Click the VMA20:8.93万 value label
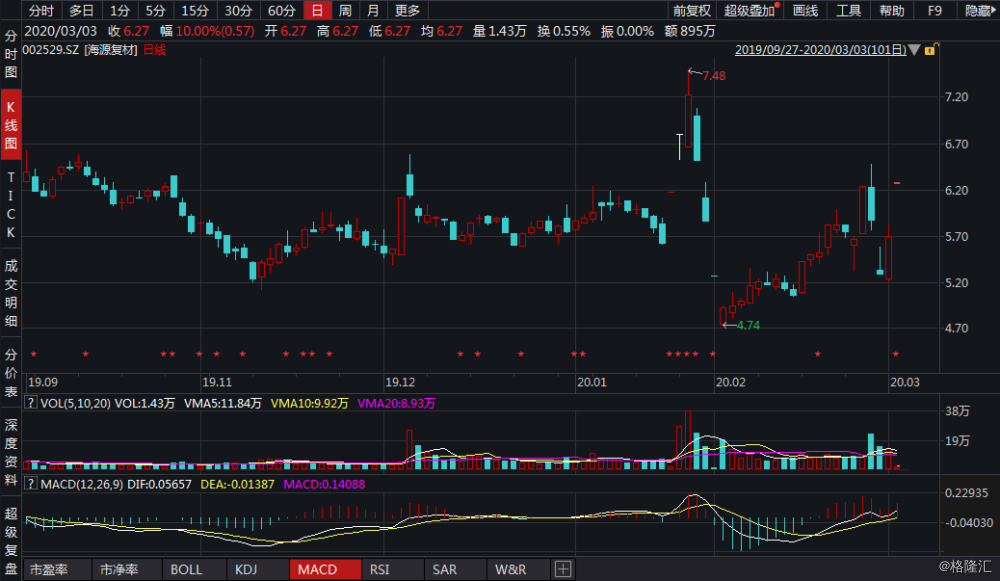The image size is (1000, 581). click(x=396, y=403)
